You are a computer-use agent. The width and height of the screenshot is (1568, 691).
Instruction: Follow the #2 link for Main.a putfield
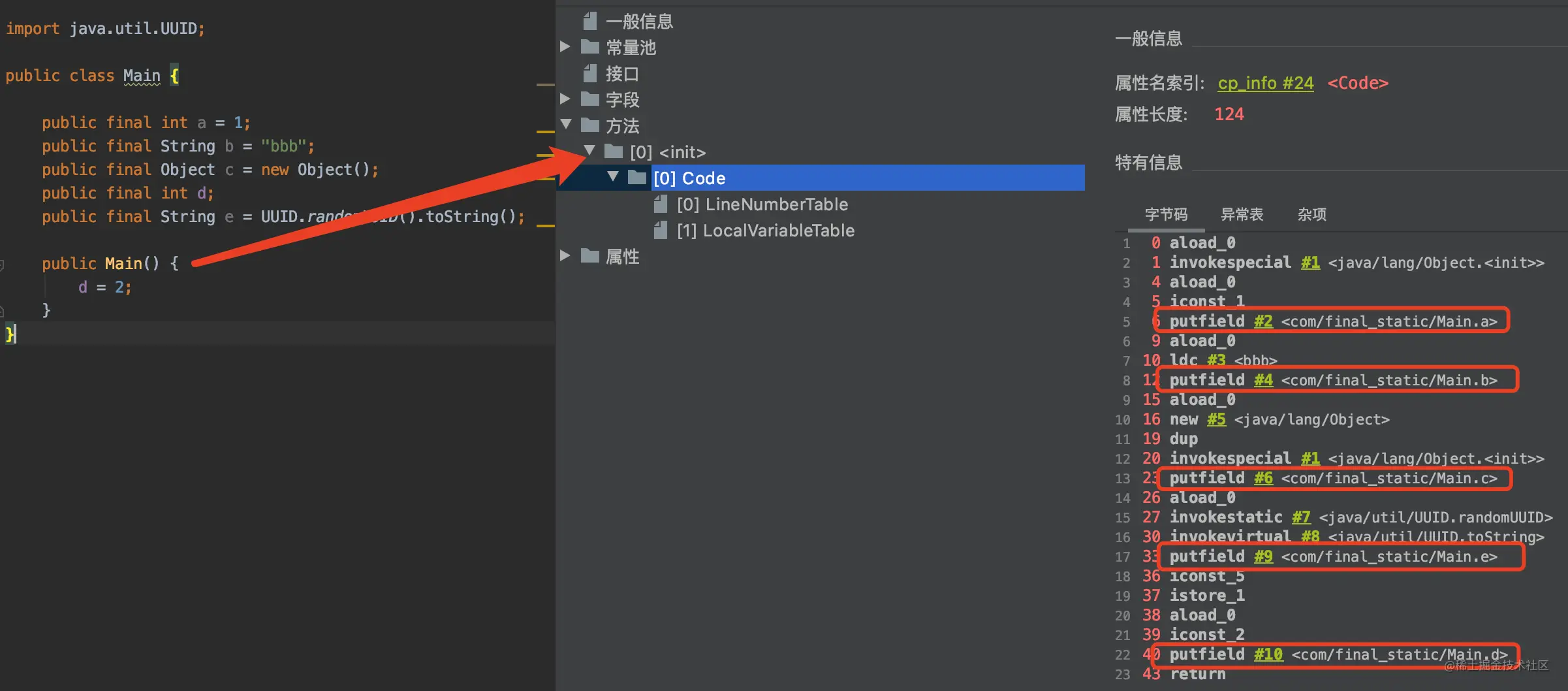coord(1263,321)
